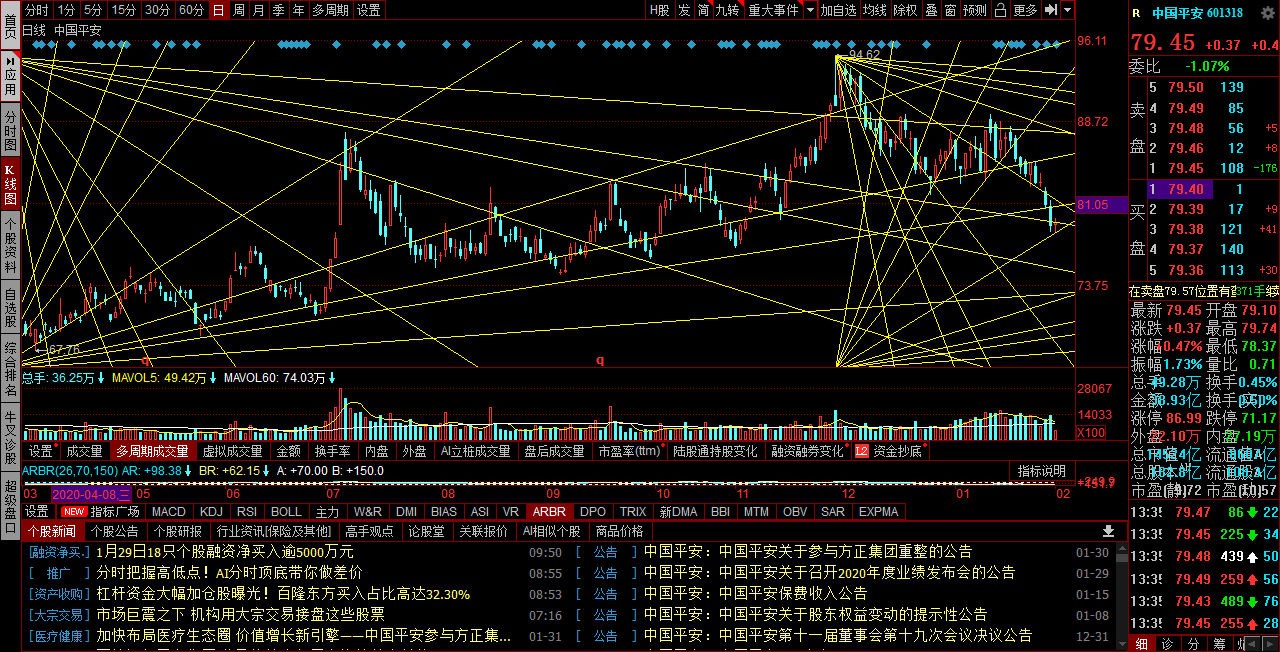Open 重大事件 events selector
The image size is (1280, 652).
pos(774,10)
